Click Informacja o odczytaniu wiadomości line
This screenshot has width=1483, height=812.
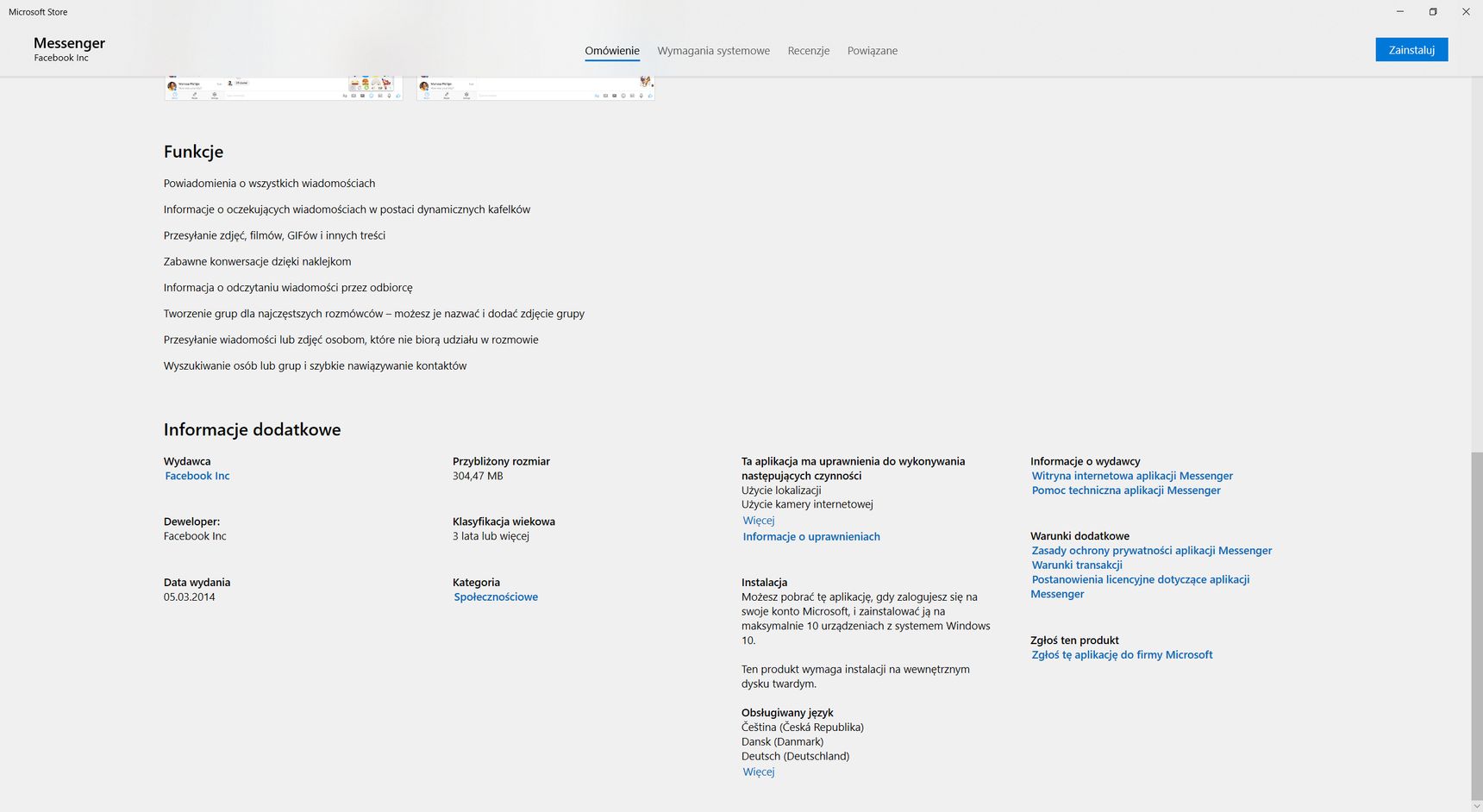288,287
